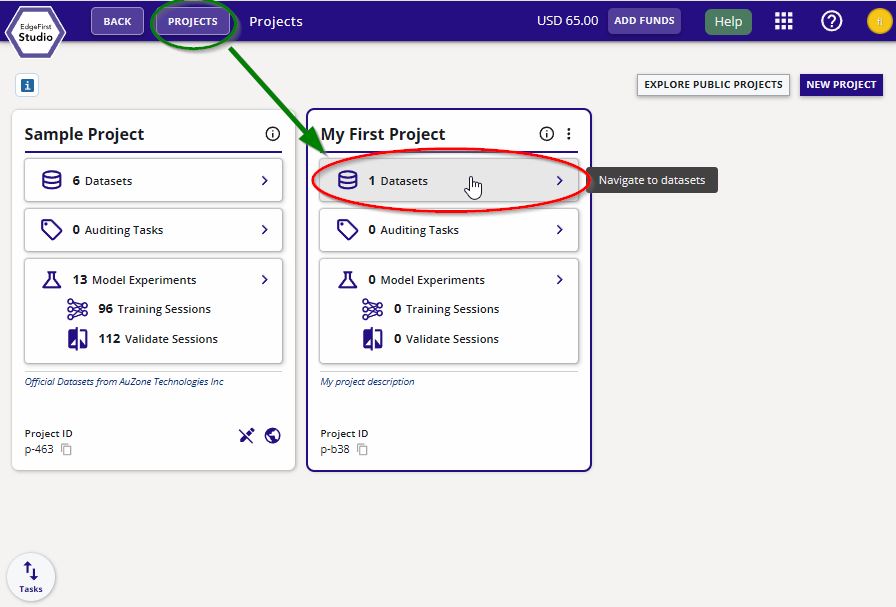Click the globe icon on Sample Project
This screenshot has width=896, height=607.
(x=272, y=435)
